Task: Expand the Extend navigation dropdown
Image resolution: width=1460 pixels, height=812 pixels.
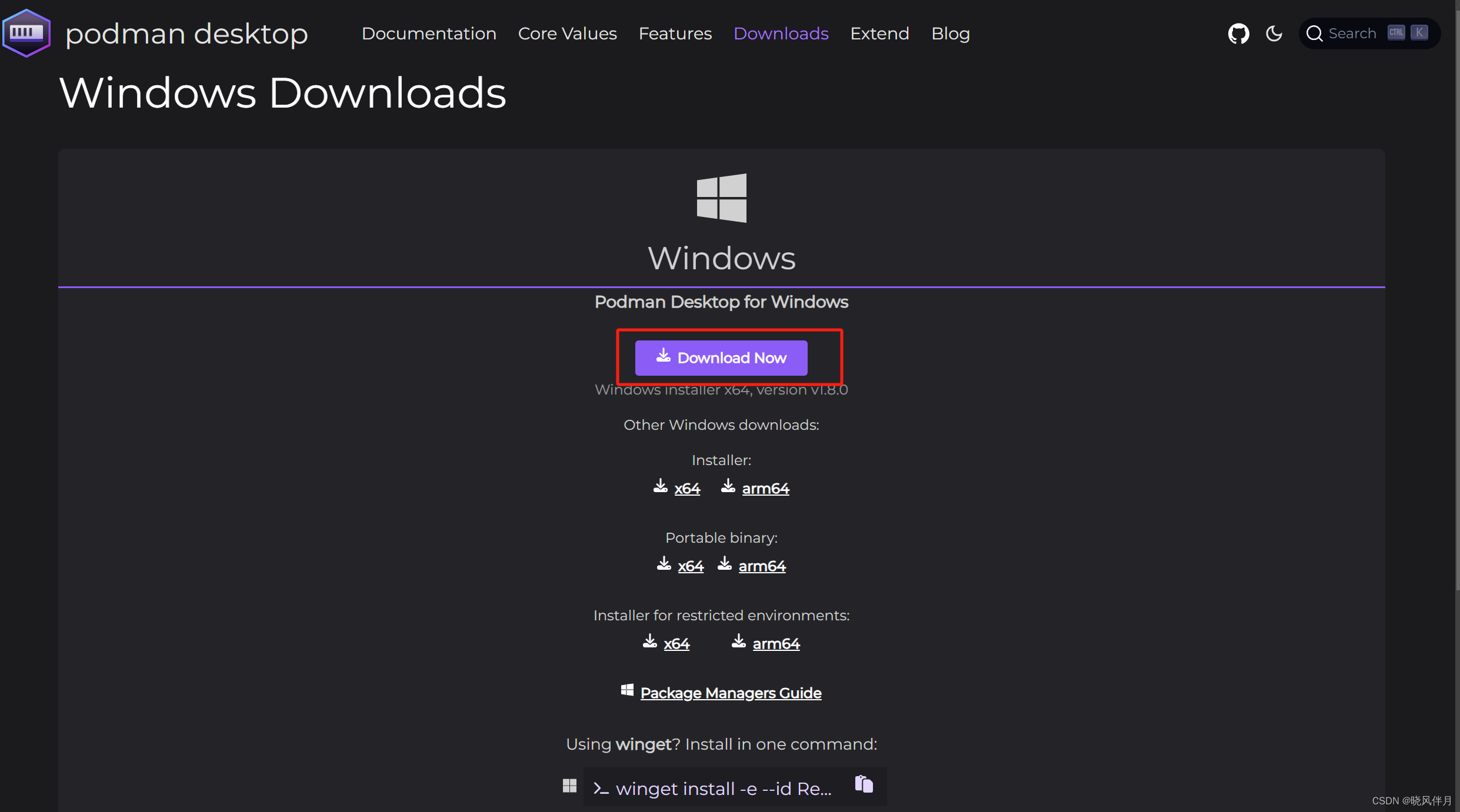Action: point(879,33)
